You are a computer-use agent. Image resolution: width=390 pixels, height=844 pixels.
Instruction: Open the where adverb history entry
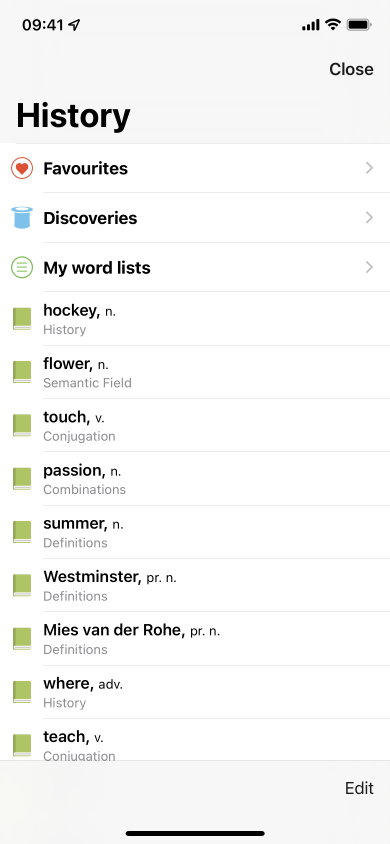click(x=195, y=692)
